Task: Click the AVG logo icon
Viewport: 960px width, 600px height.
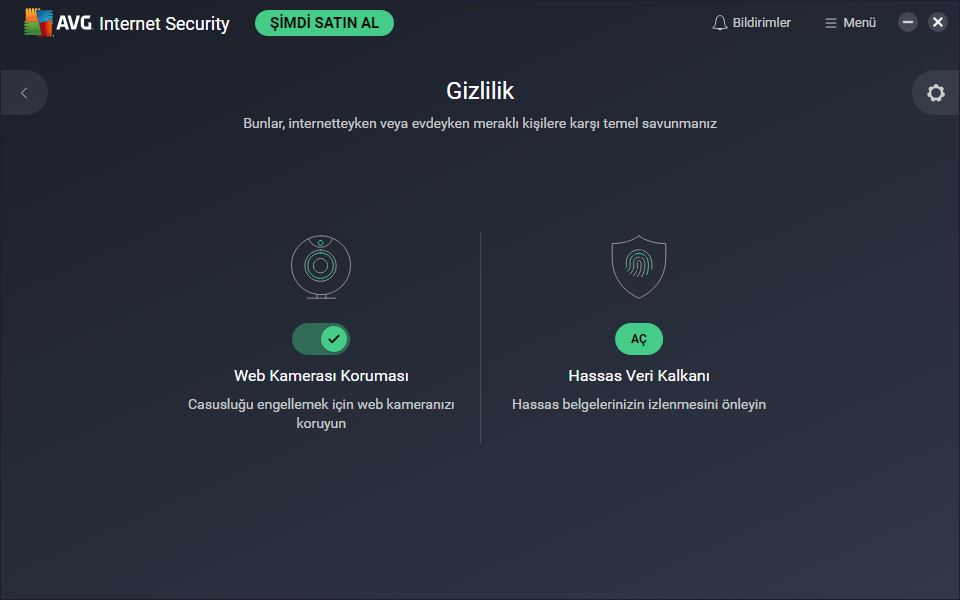Action: coord(38,23)
